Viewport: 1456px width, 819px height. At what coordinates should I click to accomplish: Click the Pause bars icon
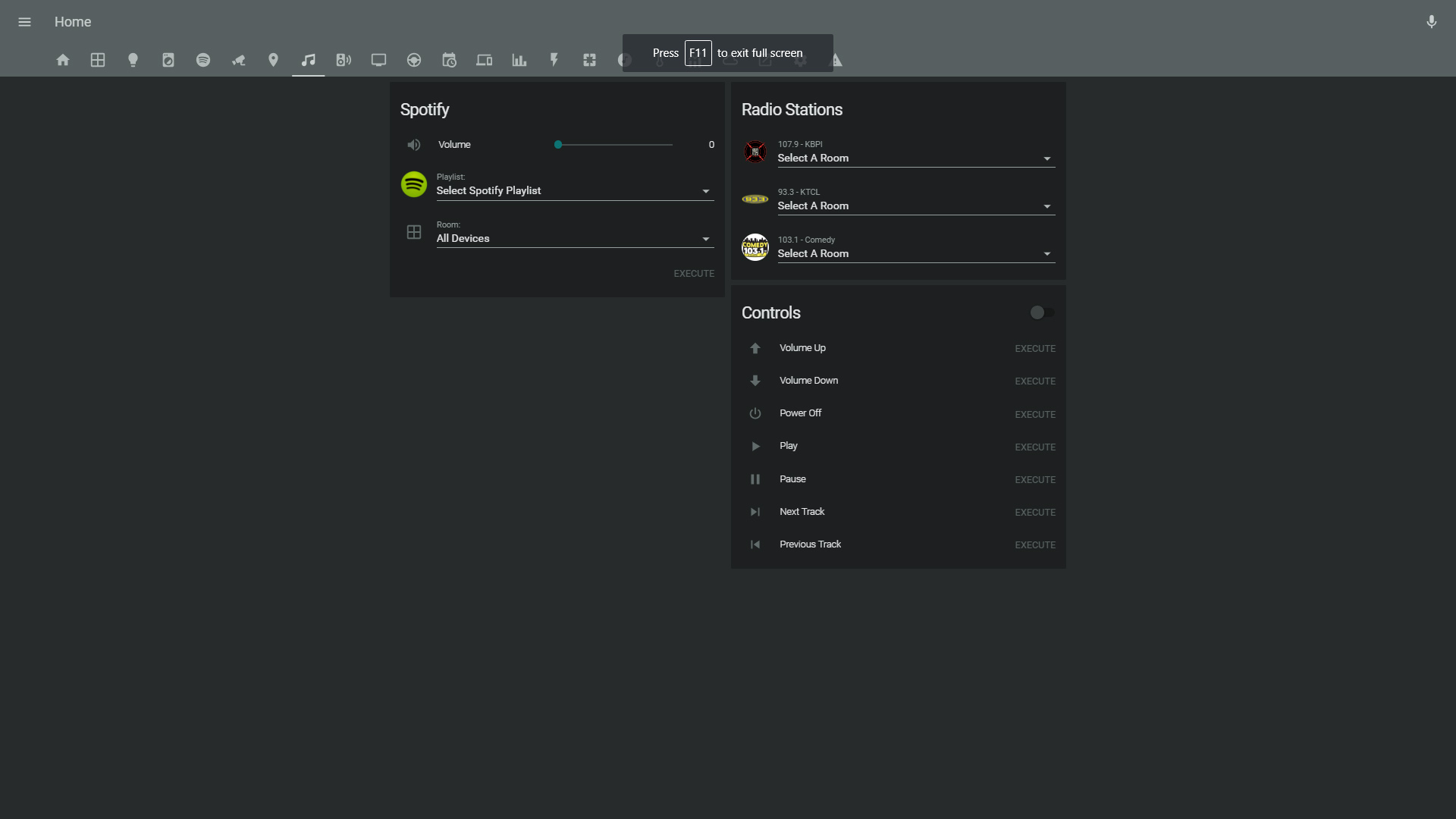(755, 479)
